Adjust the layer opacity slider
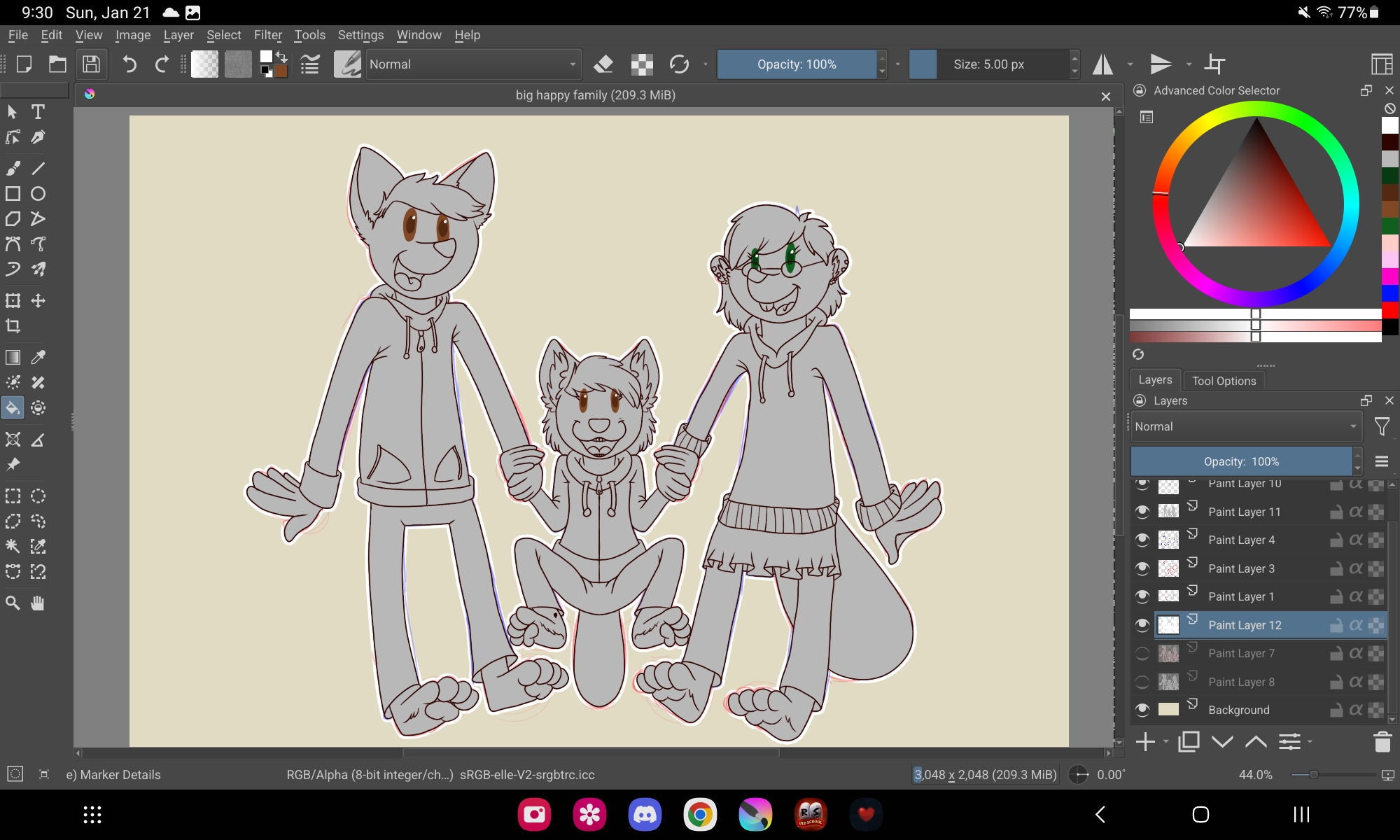The width and height of the screenshot is (1400, 840). (x=1241, y=461)
